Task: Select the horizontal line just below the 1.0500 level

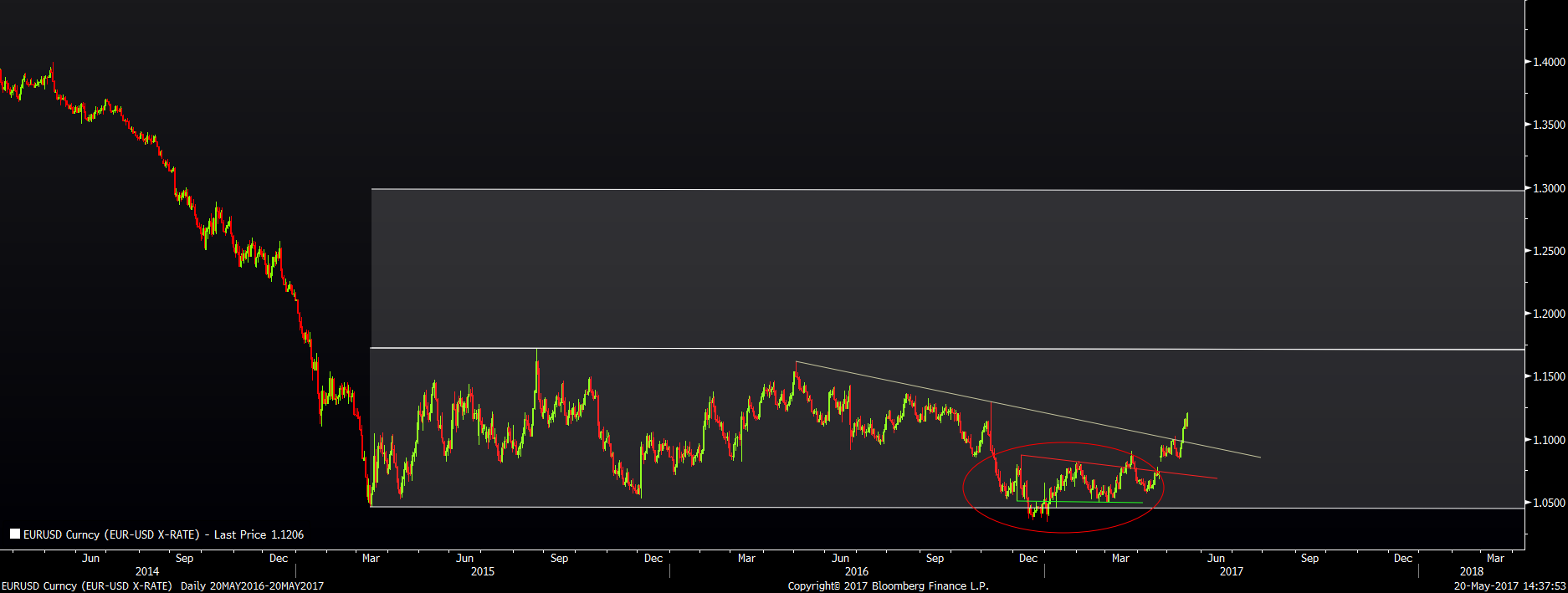Action: (947, 508)
